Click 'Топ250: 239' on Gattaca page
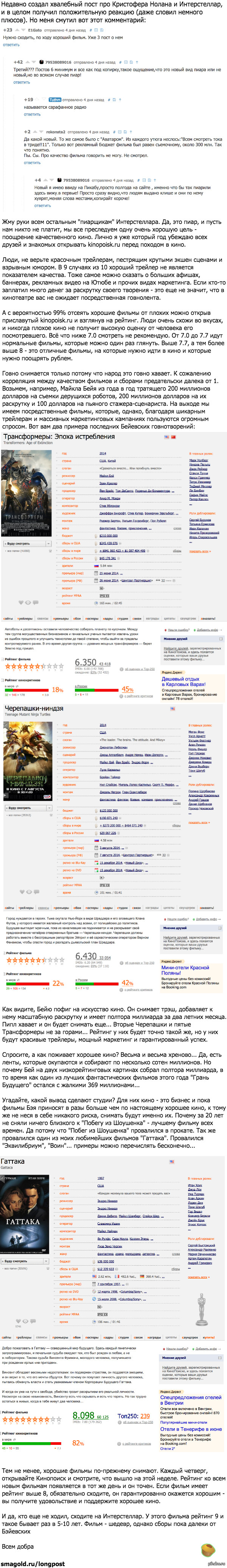Viewport: 227px width, 1568px height. [134, 1416]
